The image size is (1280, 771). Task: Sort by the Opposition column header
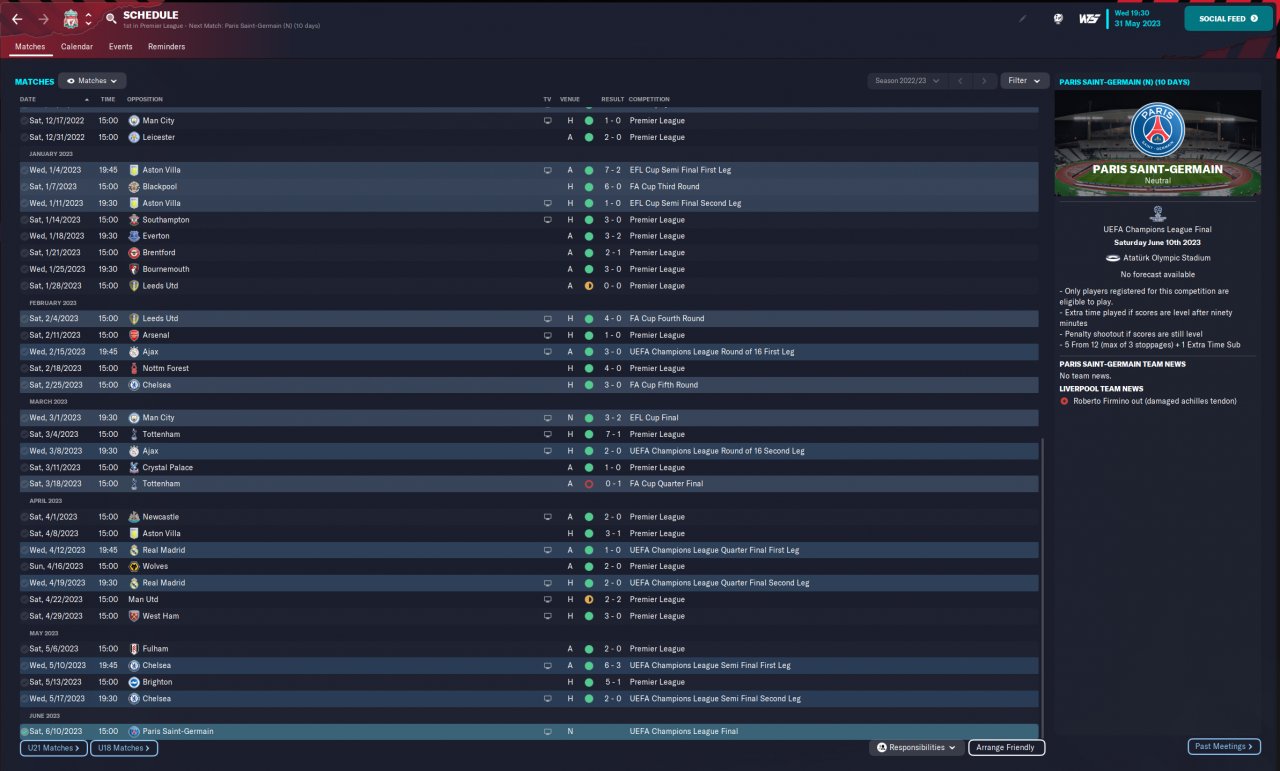click(x=145, y=99)
